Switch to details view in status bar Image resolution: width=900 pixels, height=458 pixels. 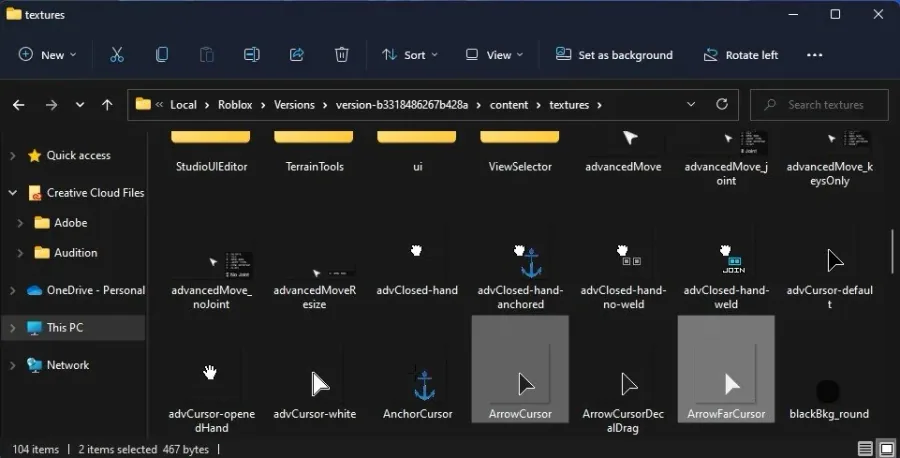coord(865,449)
